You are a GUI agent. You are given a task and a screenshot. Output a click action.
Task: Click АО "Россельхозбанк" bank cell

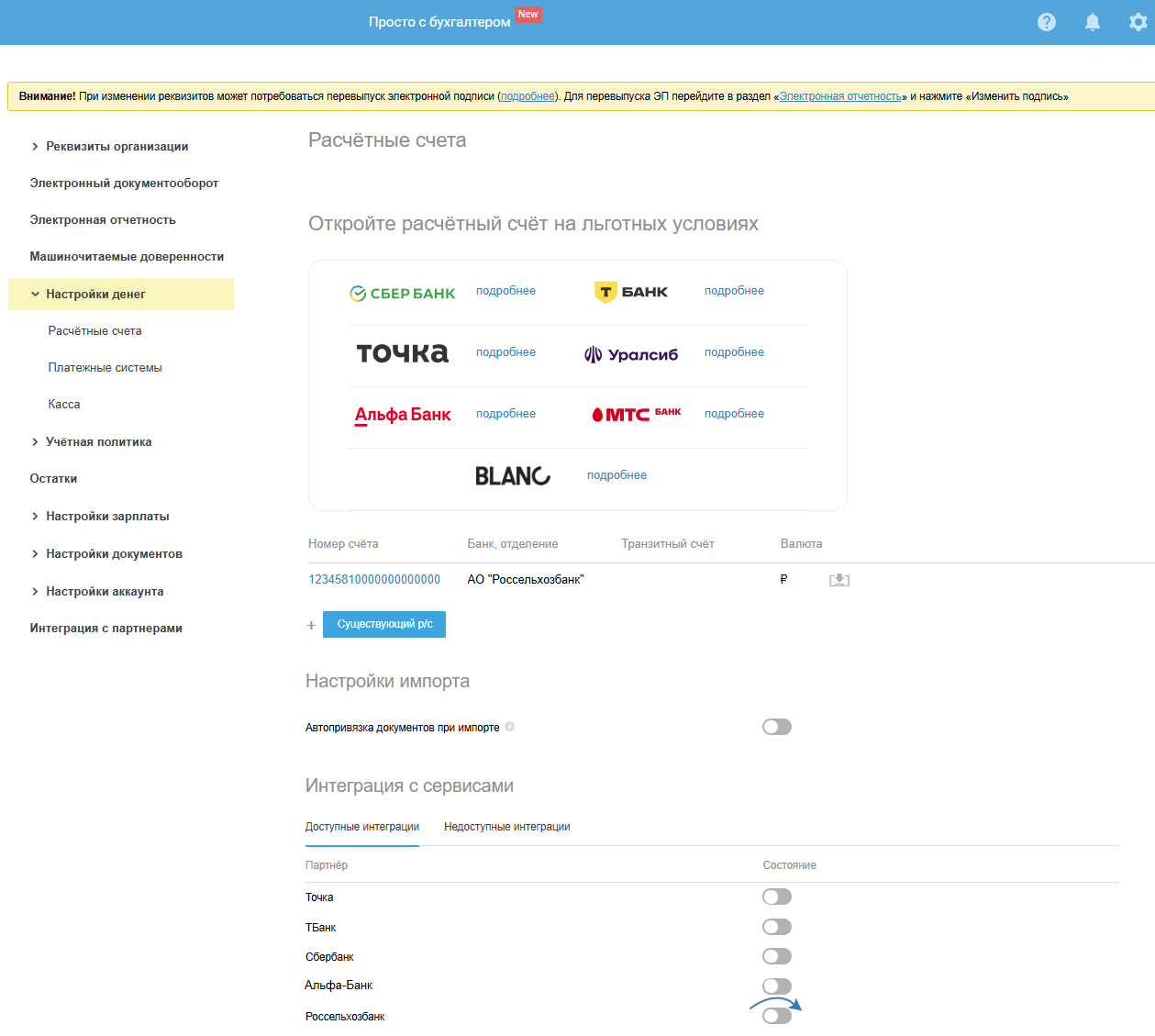[x=526, y=580]
